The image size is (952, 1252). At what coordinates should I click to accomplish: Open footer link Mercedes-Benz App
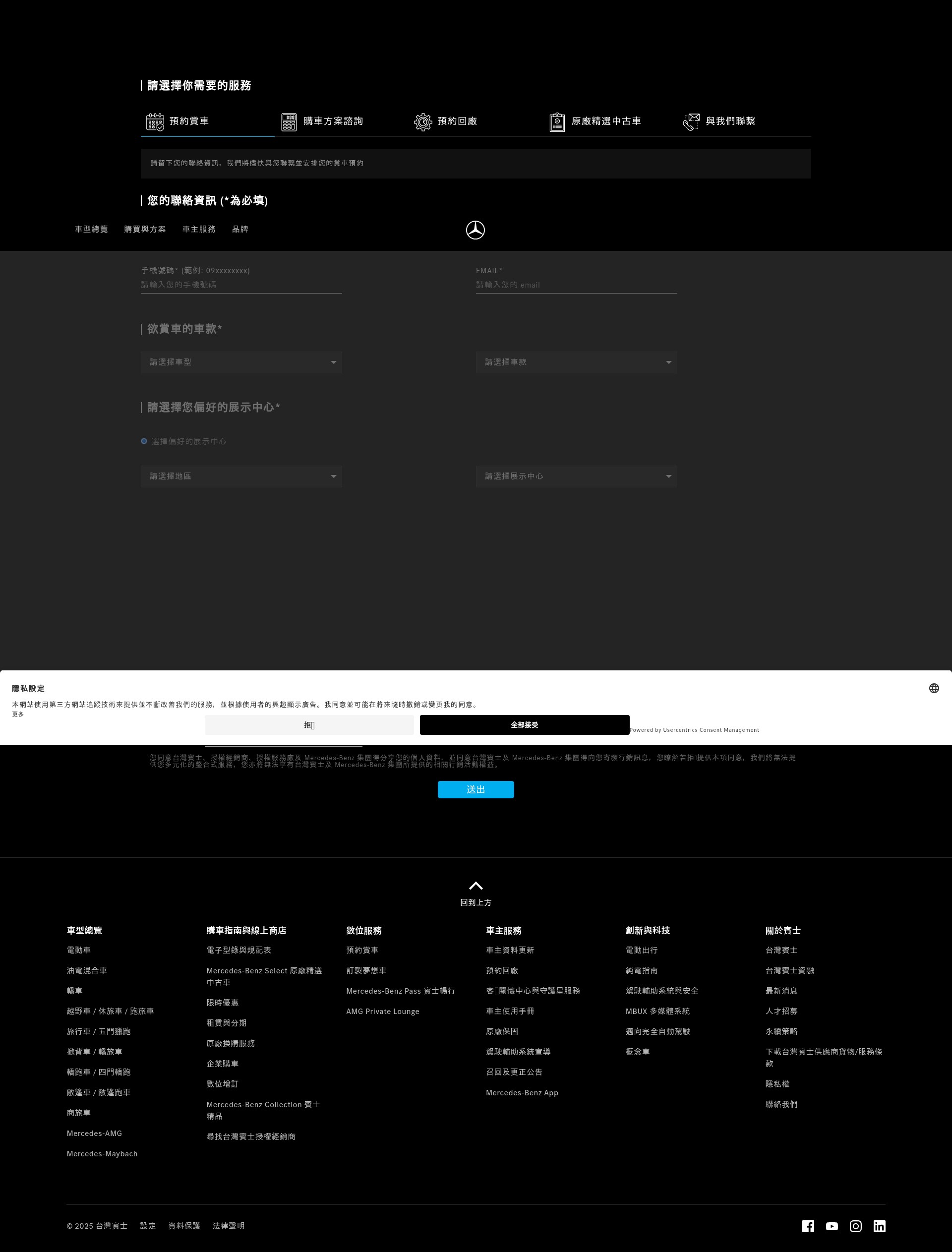[x=522, y=1093]
